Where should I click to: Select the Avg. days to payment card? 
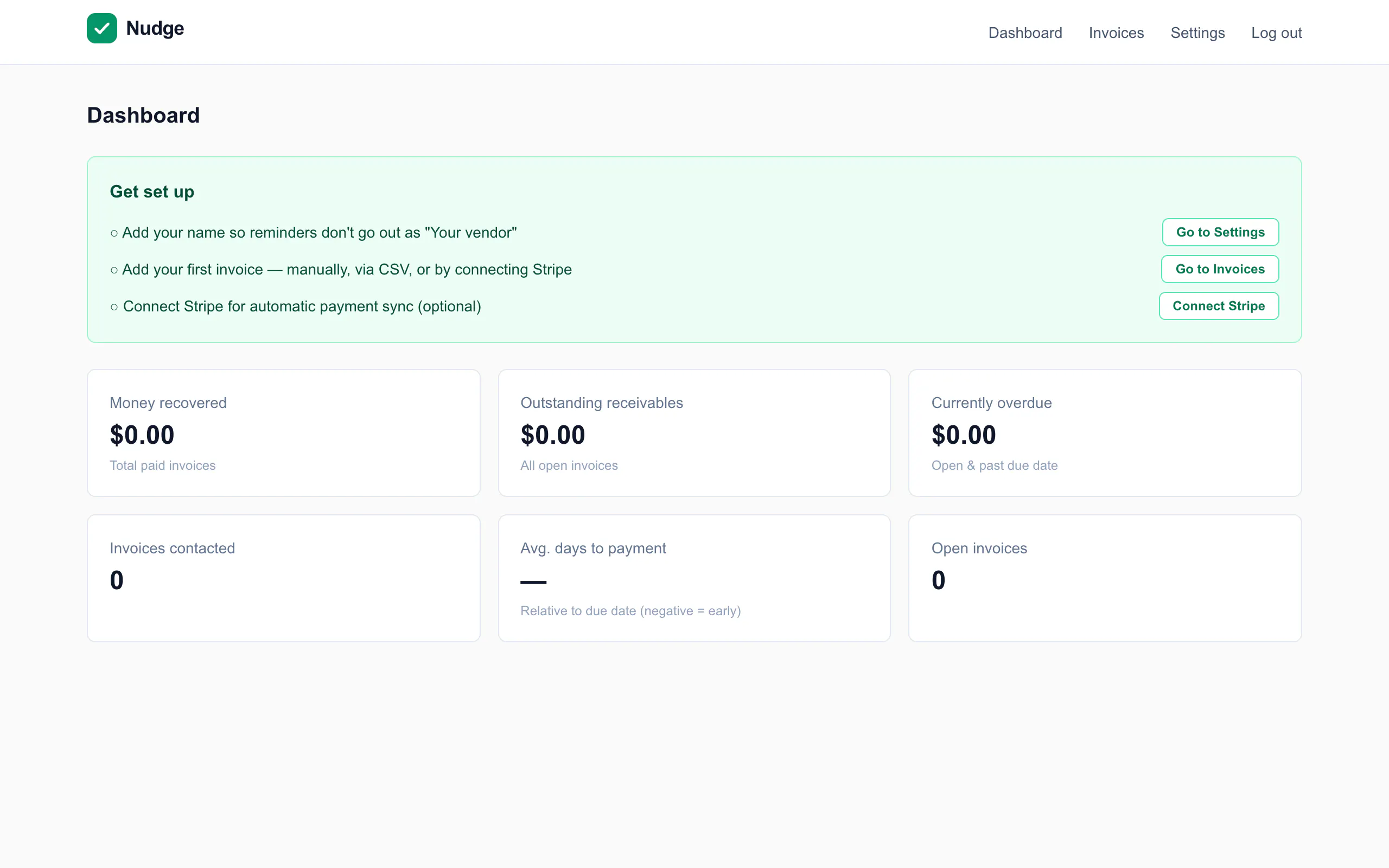click(x=694, y=578)
